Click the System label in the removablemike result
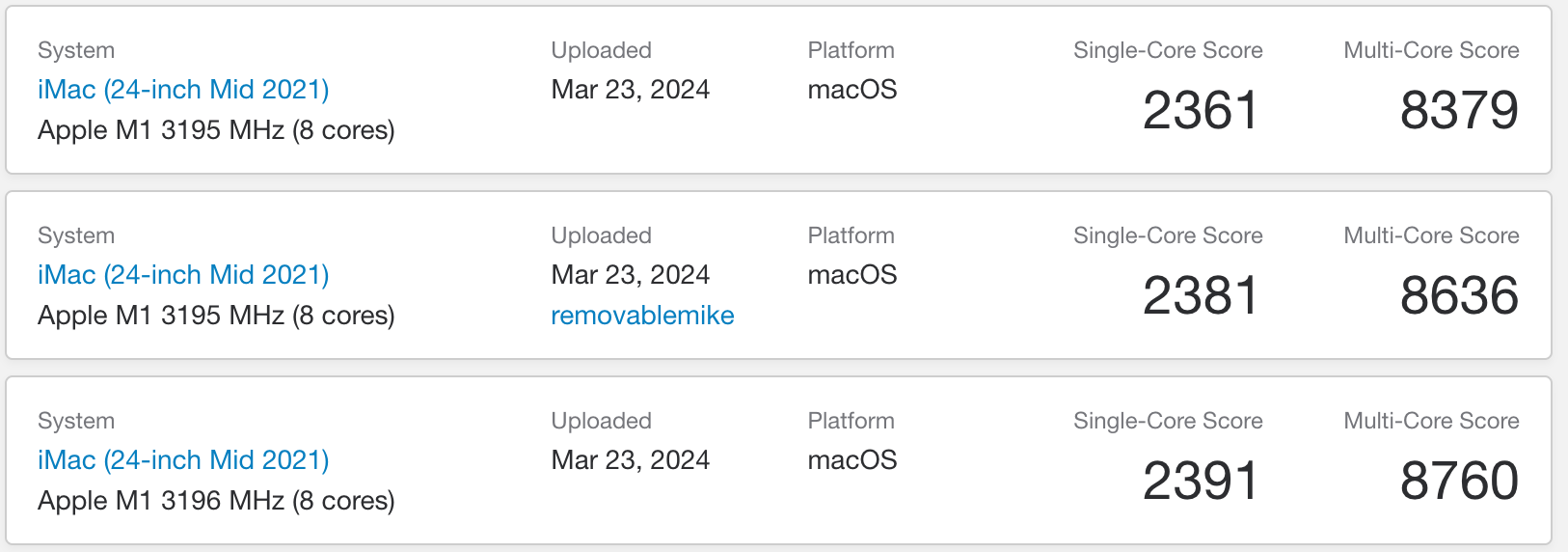 click(76, 235)
